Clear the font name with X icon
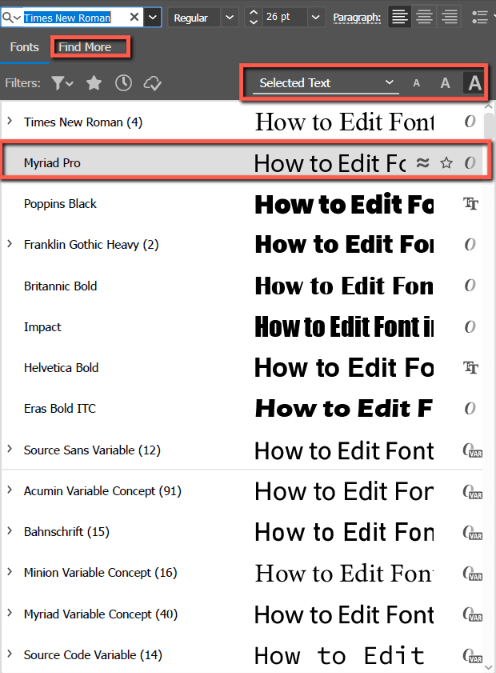Screen dimensions: 496x673 pos(134,17)
